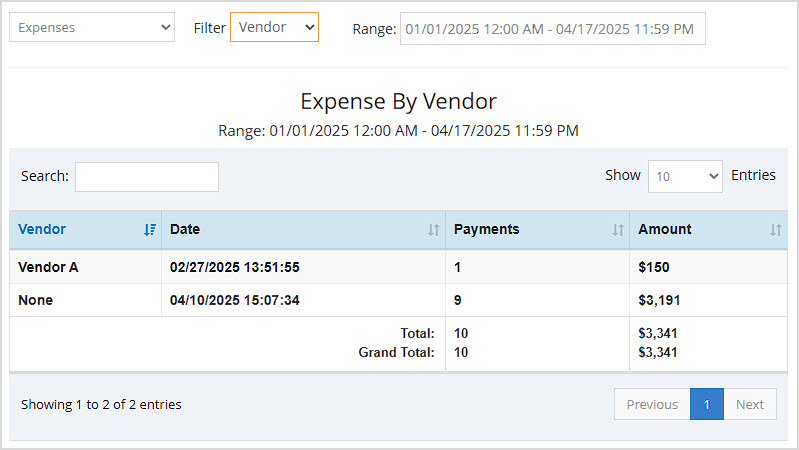Click the Amount column sort arrows icon
This screenshot has width=799, height=450.
tap(776, 230)
